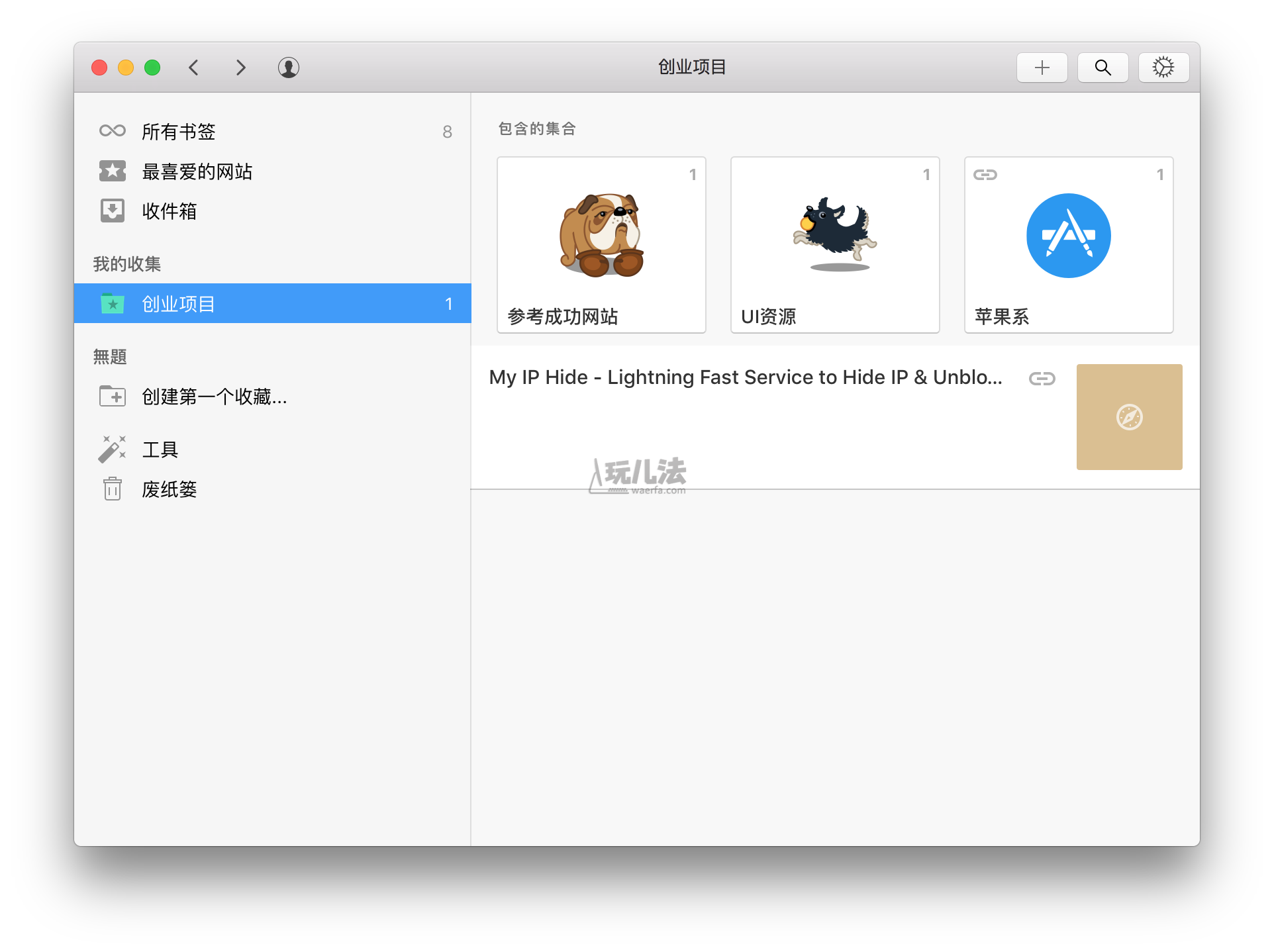
Task: Open the My IP Hide bookmark title
Action: pyautogui.click(x=746, y=377)
